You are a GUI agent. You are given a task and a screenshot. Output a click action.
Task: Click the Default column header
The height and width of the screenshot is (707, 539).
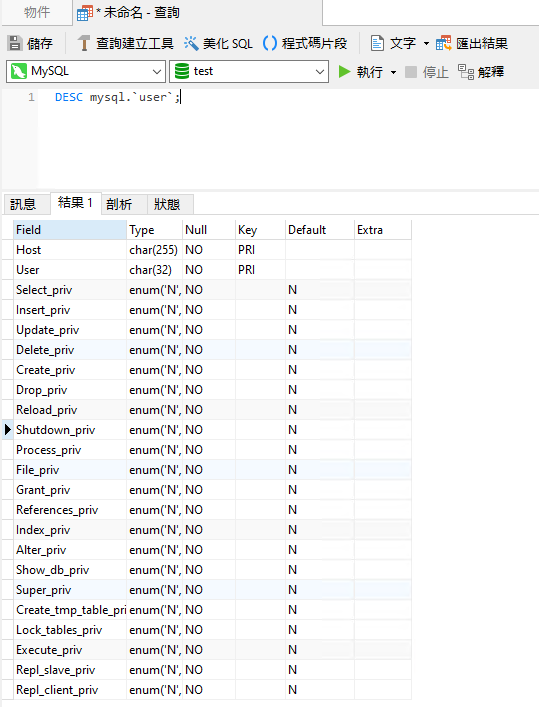click(320, 230)
